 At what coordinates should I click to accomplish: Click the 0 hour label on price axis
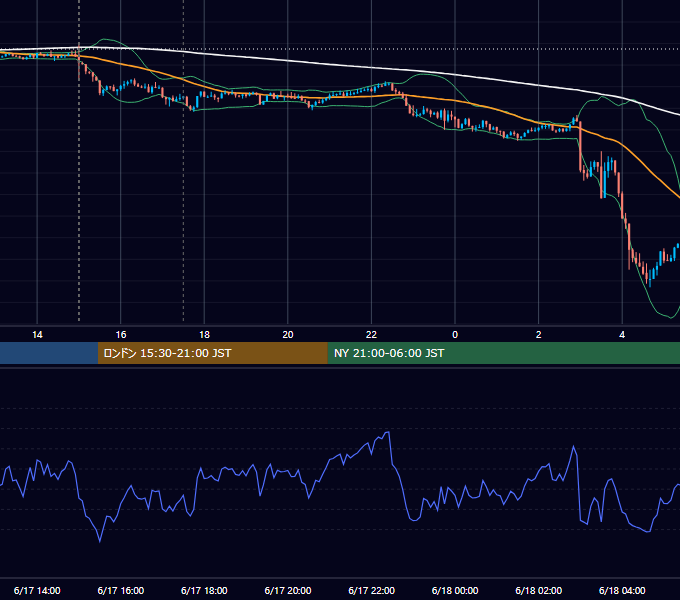point(455,335)
